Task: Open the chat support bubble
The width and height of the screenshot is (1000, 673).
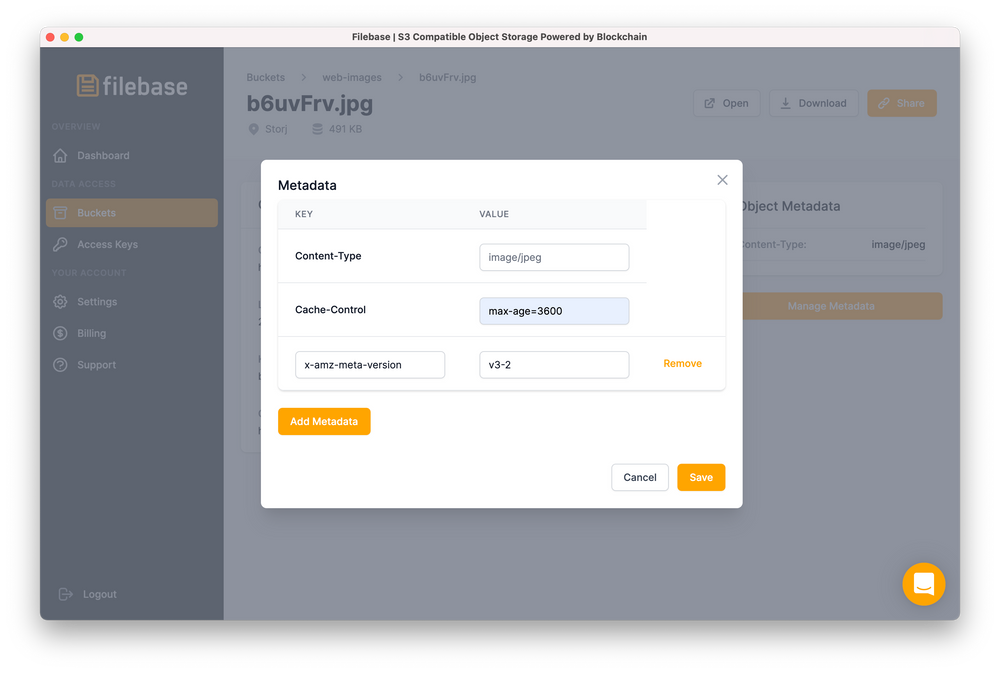Action: coord(923,584)
